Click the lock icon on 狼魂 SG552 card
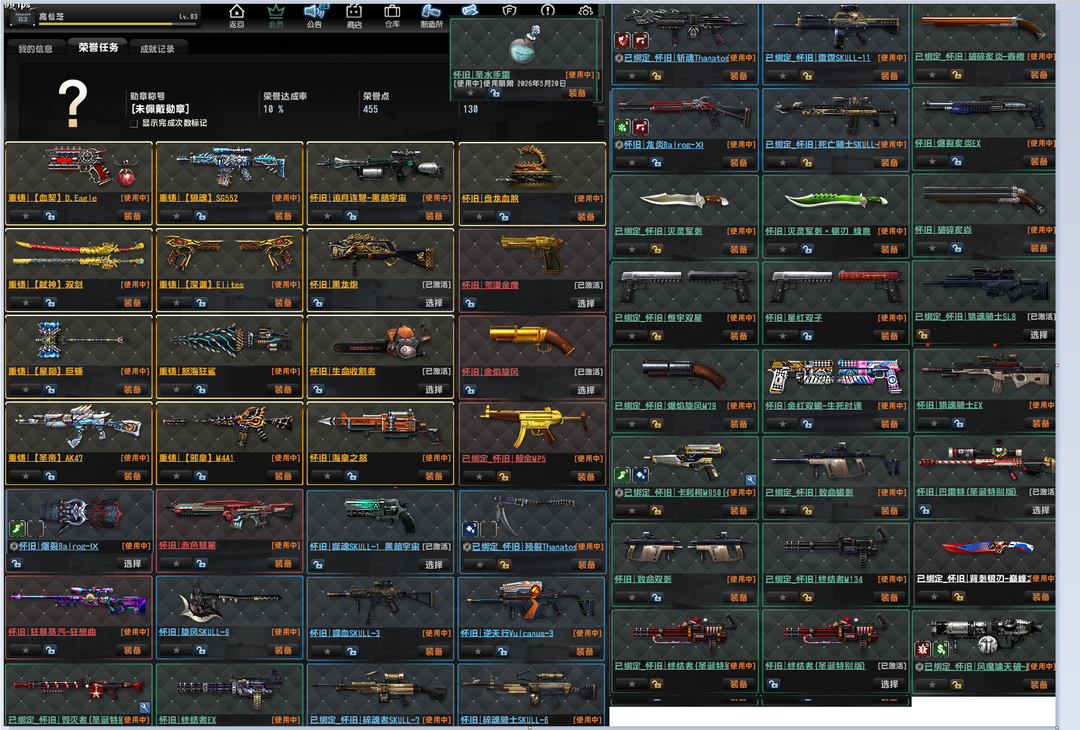 [x=201, y=216]
